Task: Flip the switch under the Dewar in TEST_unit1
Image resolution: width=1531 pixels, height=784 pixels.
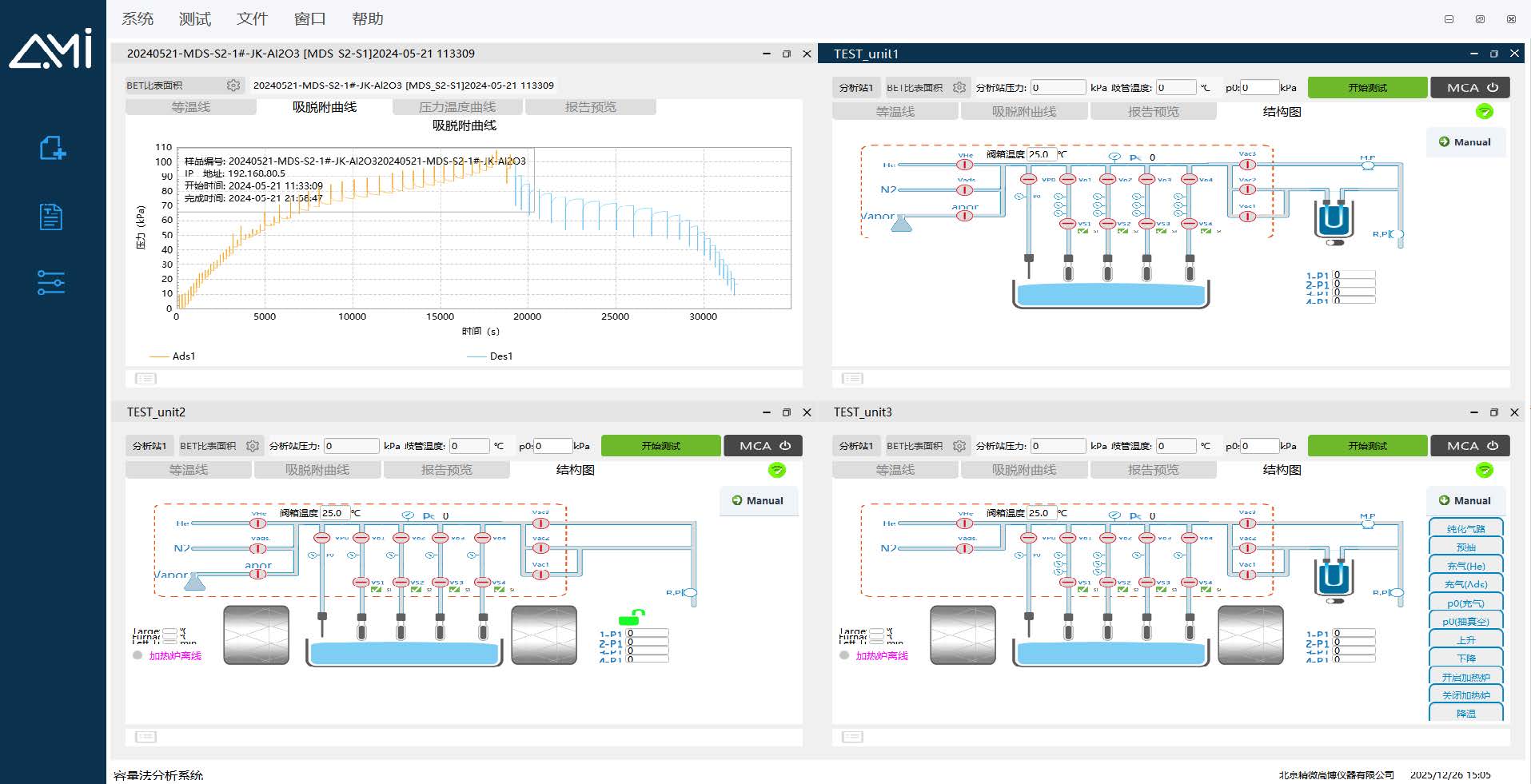Action: coord(1334,243)
